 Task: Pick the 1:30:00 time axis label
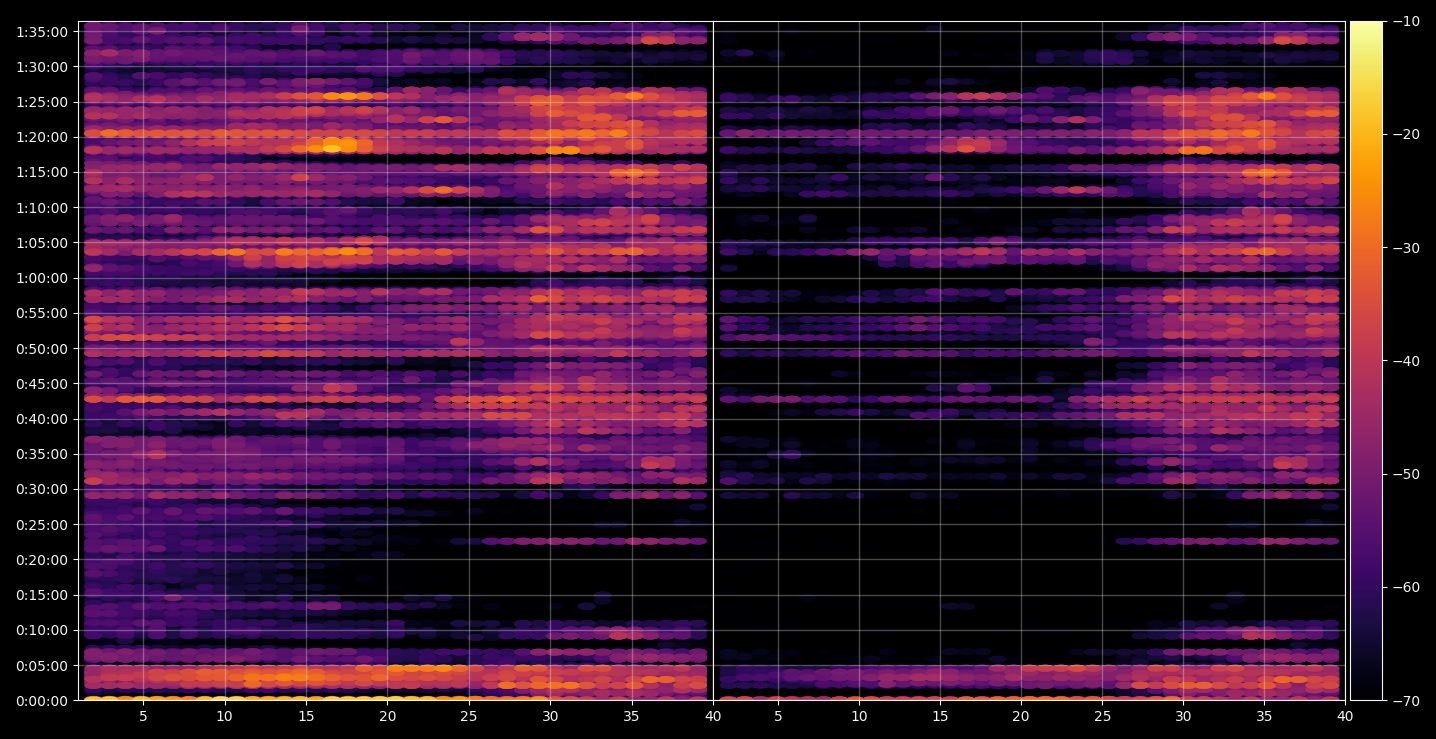click(x=41, y=67)
